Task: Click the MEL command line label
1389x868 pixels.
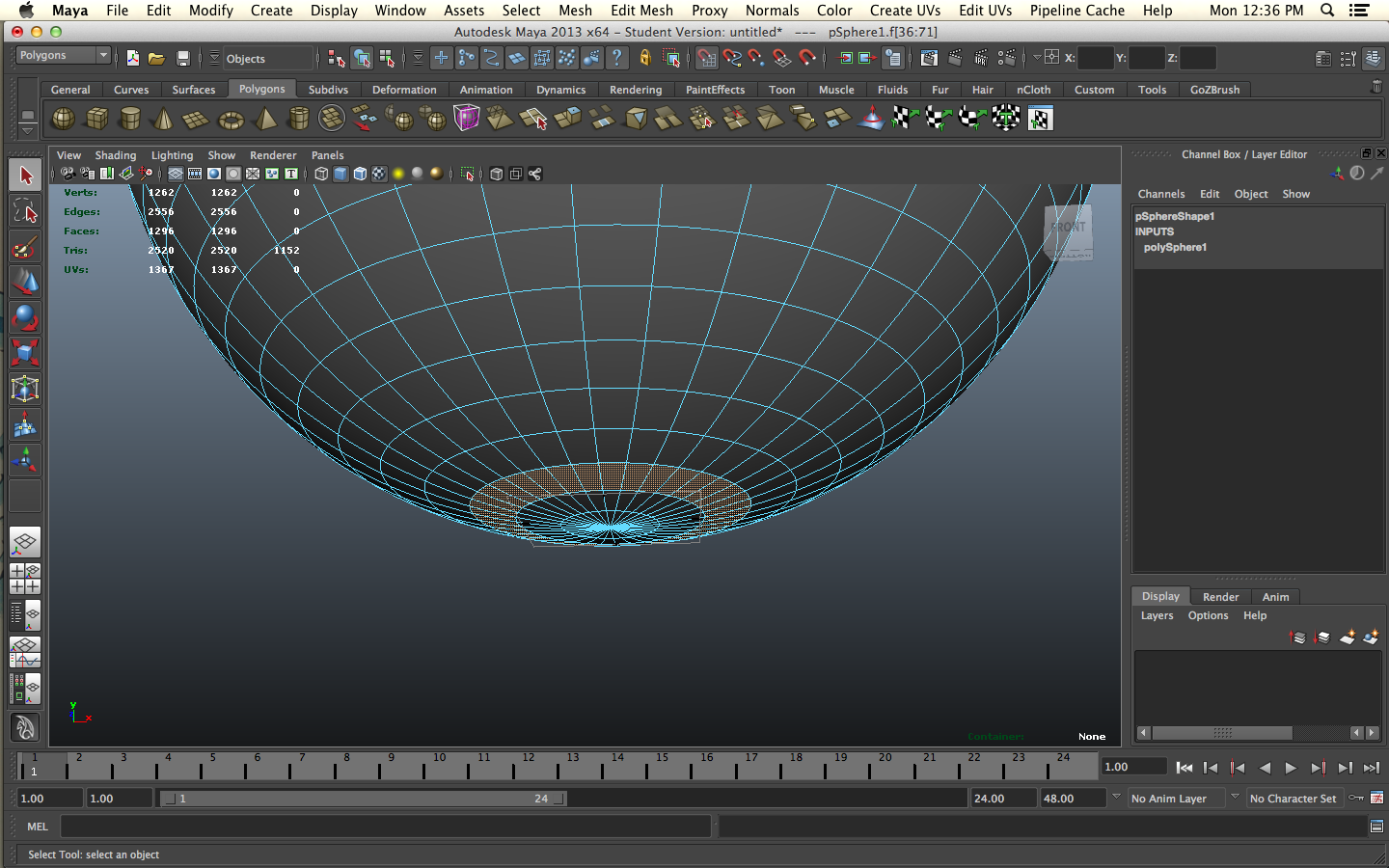Action: 38,827
